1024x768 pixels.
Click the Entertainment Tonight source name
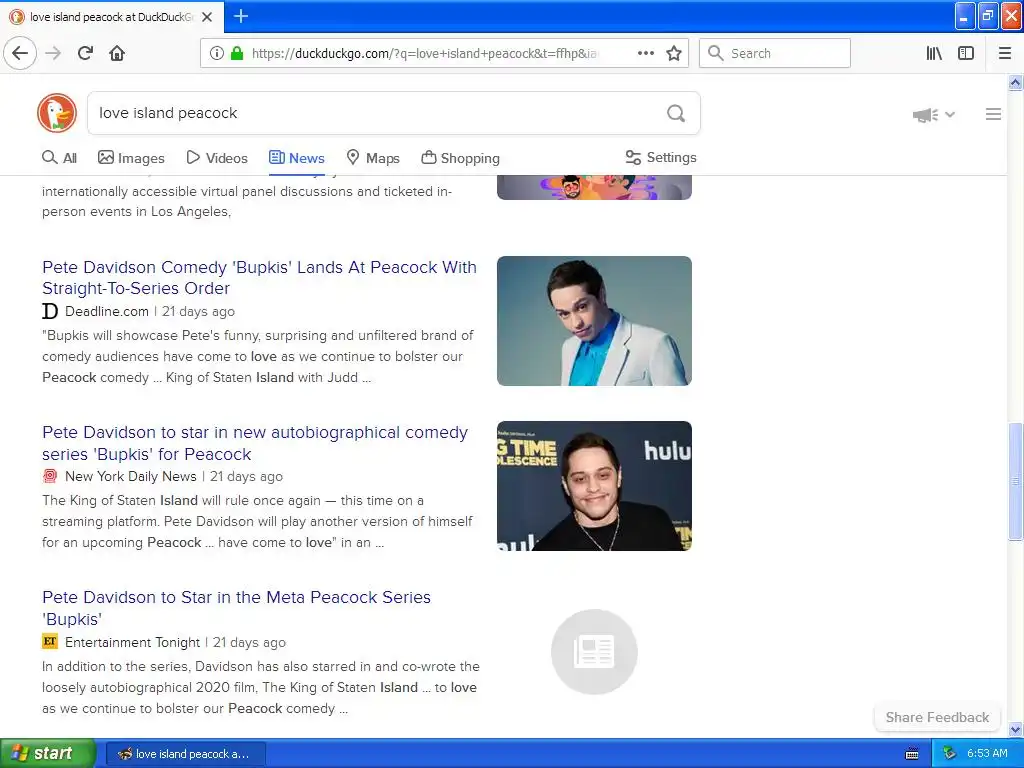(133, 643)
